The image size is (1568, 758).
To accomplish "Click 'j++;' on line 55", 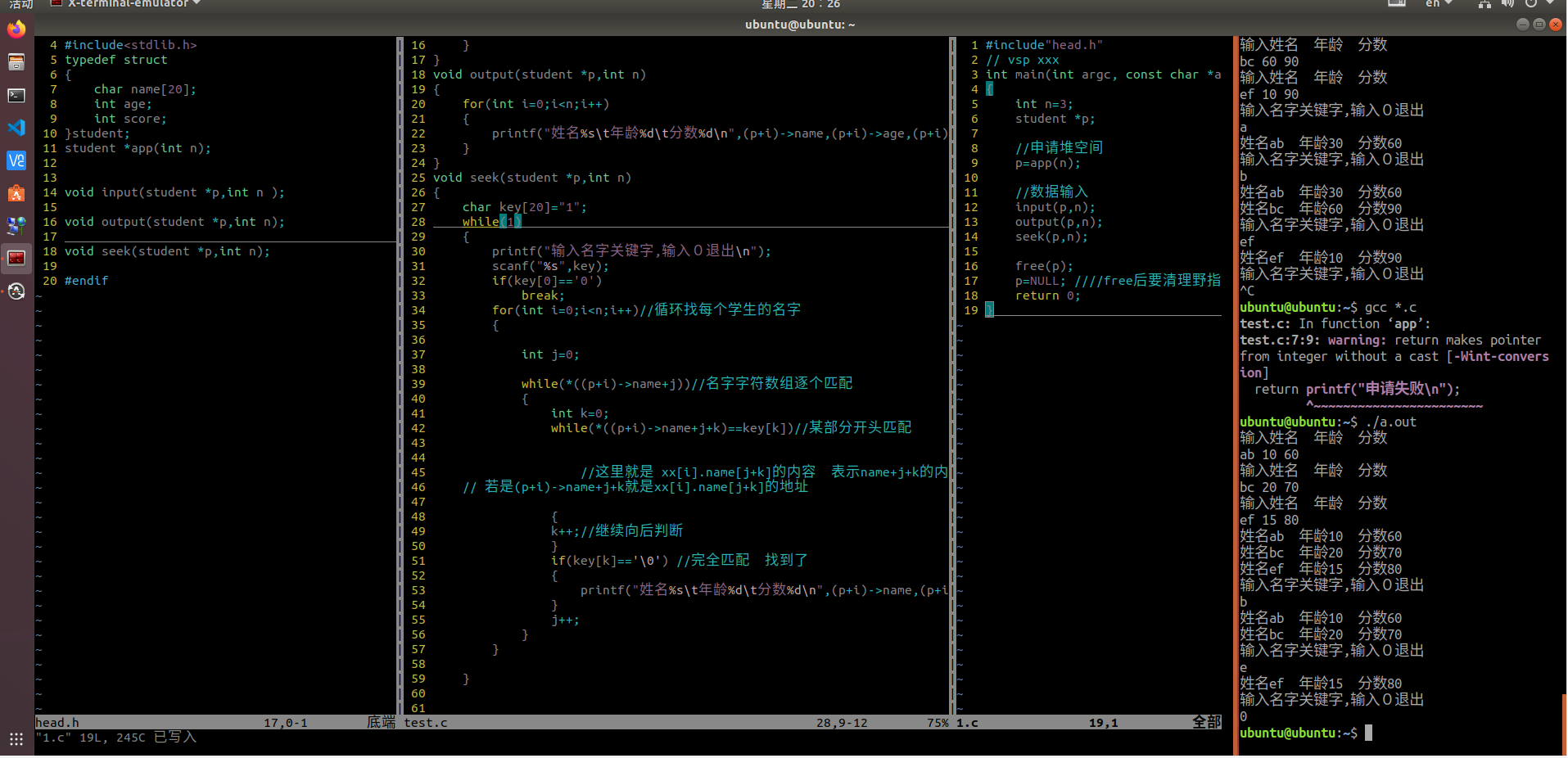I will (565, 620).
